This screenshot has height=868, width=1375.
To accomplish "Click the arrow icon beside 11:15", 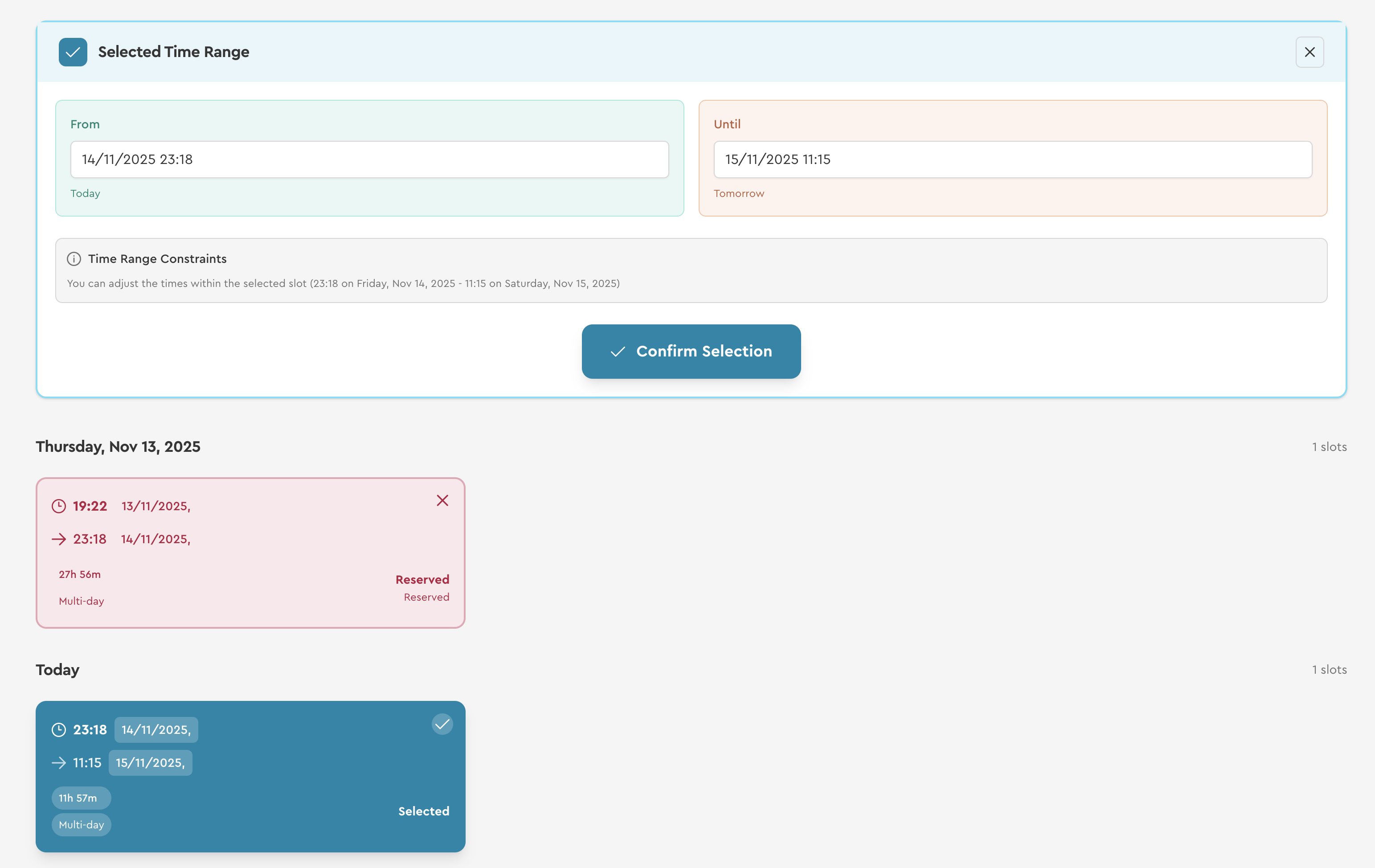I will 59,762.
